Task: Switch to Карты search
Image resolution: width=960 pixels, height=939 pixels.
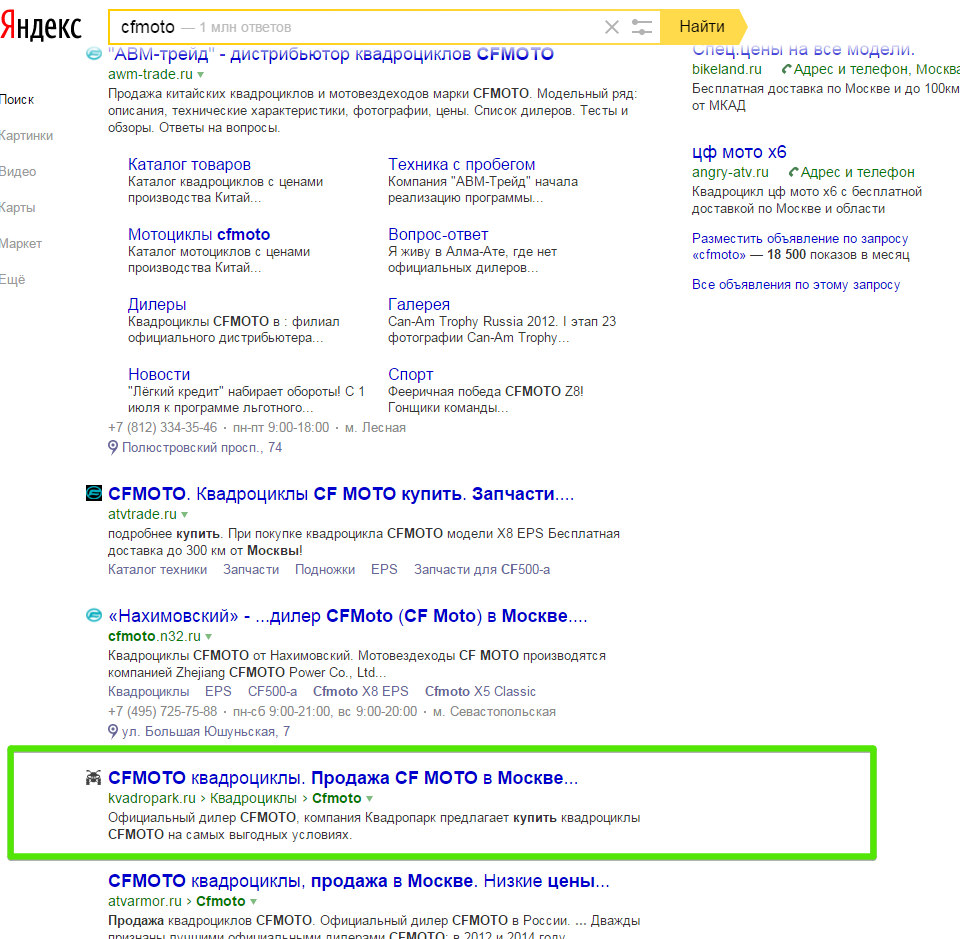Action: click(18, 208)
